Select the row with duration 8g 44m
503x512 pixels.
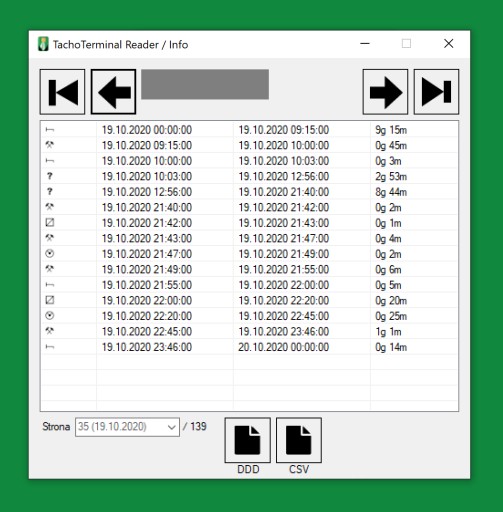click(x=249, y=192)
